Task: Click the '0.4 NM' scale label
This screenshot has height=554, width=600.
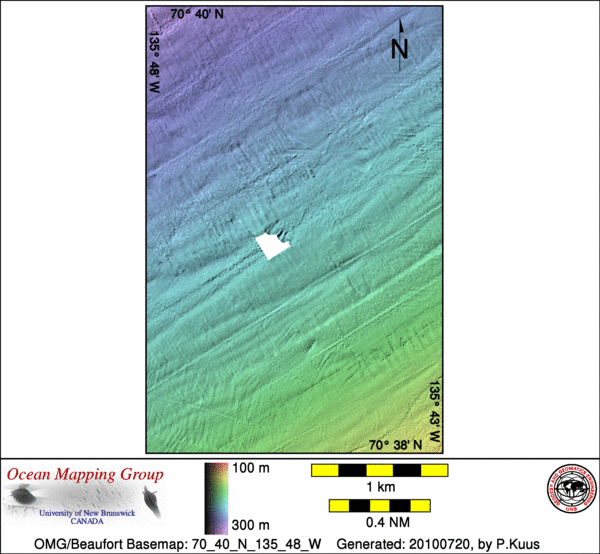Action: [379, 524]
